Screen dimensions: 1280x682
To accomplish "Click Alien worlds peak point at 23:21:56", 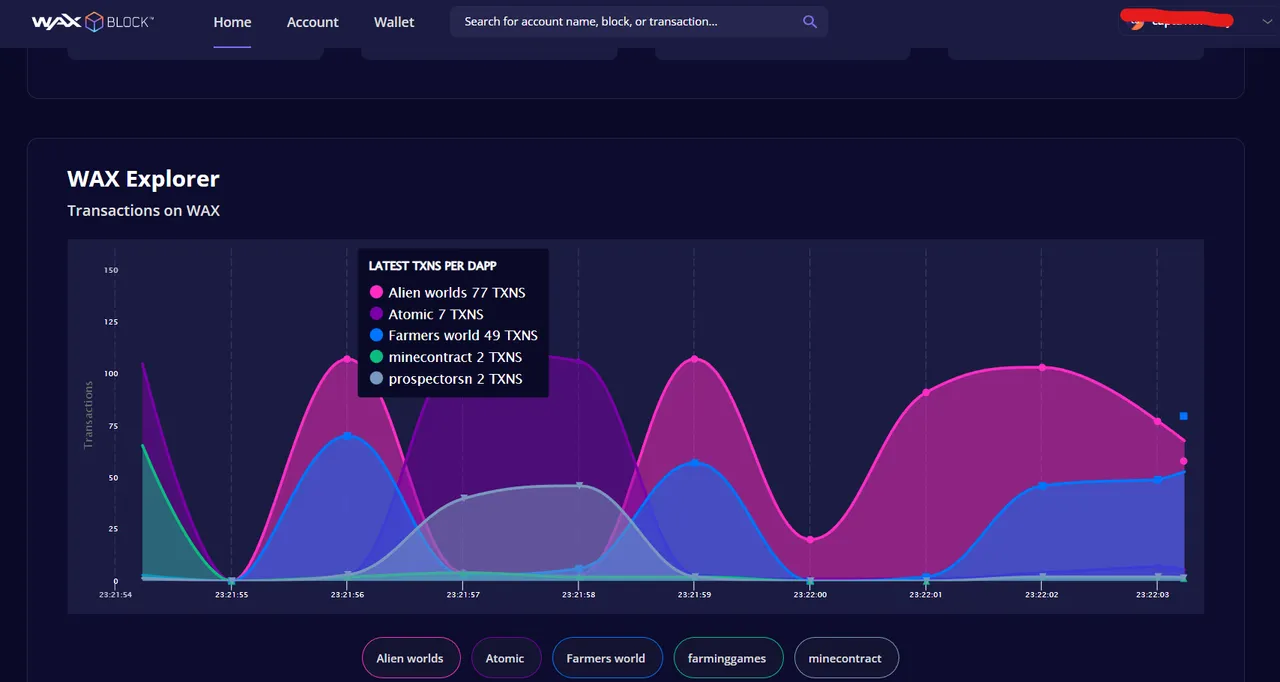I will click(x=347, y=358).
